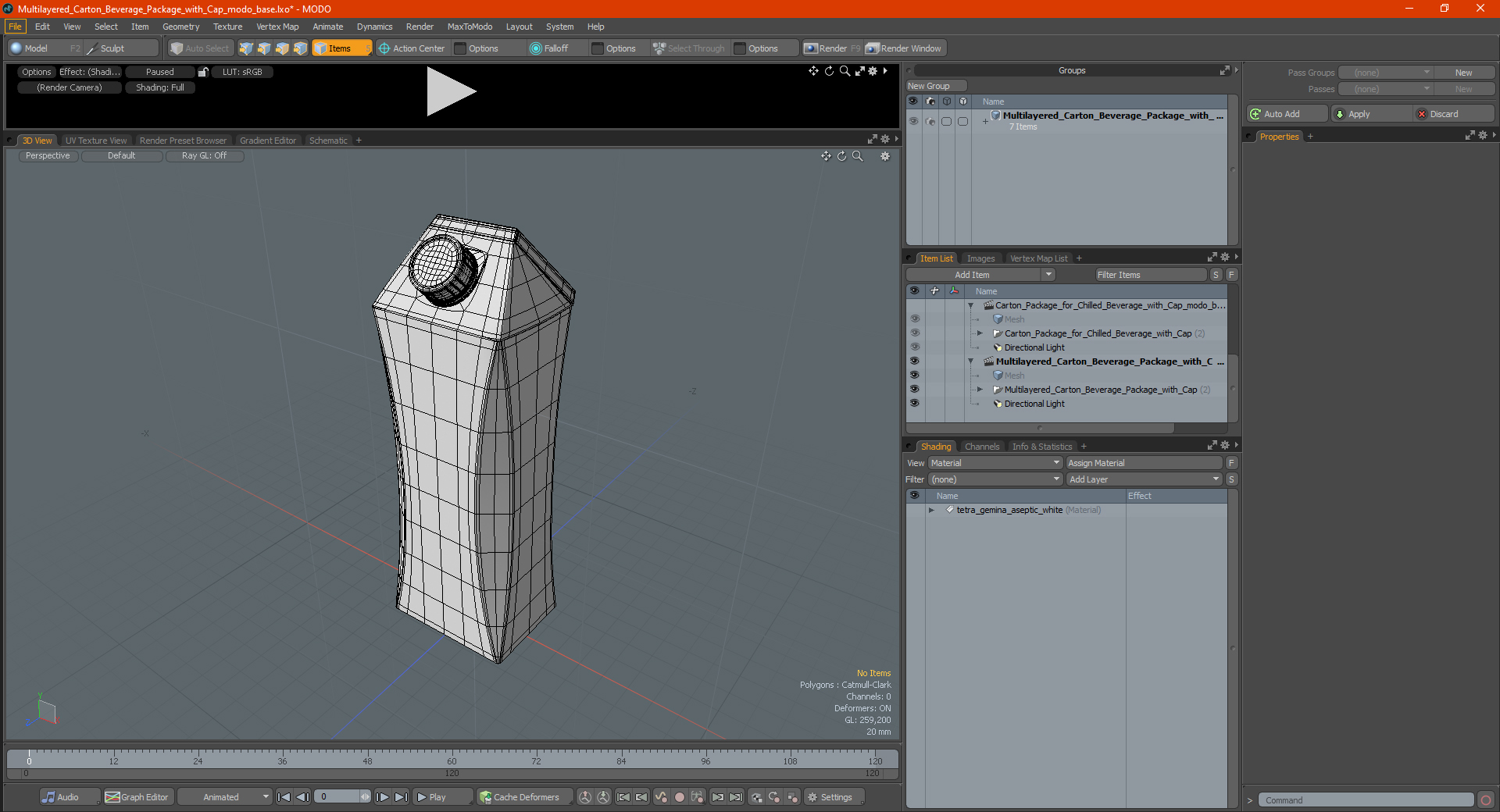Click the Auto Add button
Image resolution: width=1500 pixels, height=812 pixels.
click(x=1287, y=114)
